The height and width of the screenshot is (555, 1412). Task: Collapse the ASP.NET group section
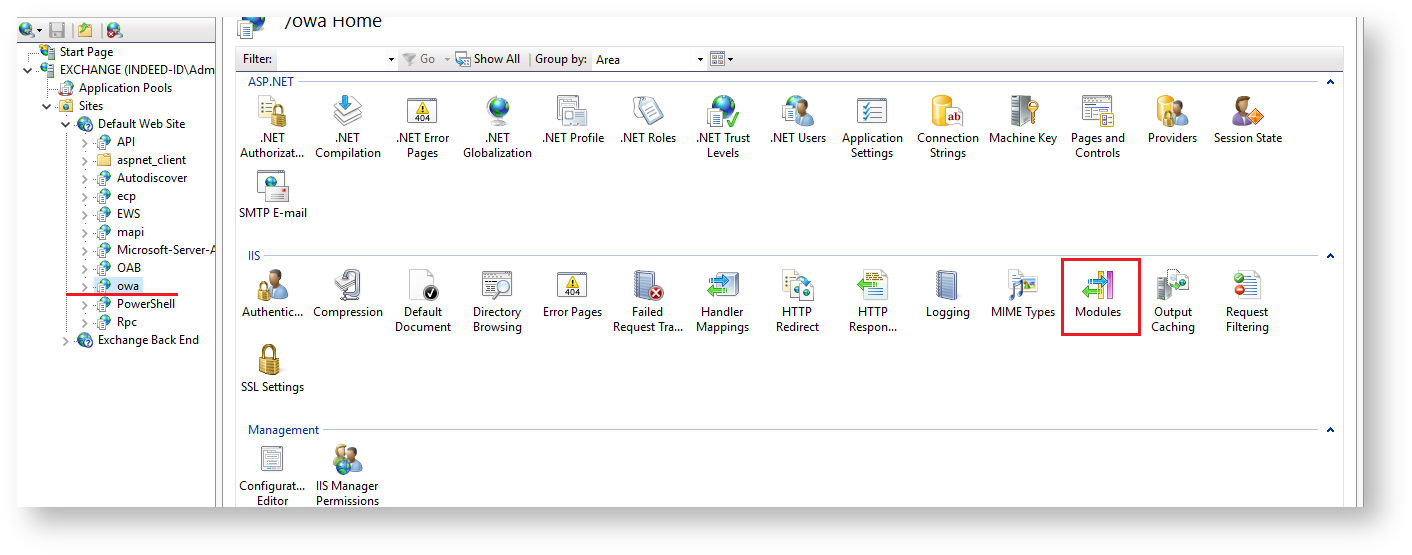coord(1330,82)
